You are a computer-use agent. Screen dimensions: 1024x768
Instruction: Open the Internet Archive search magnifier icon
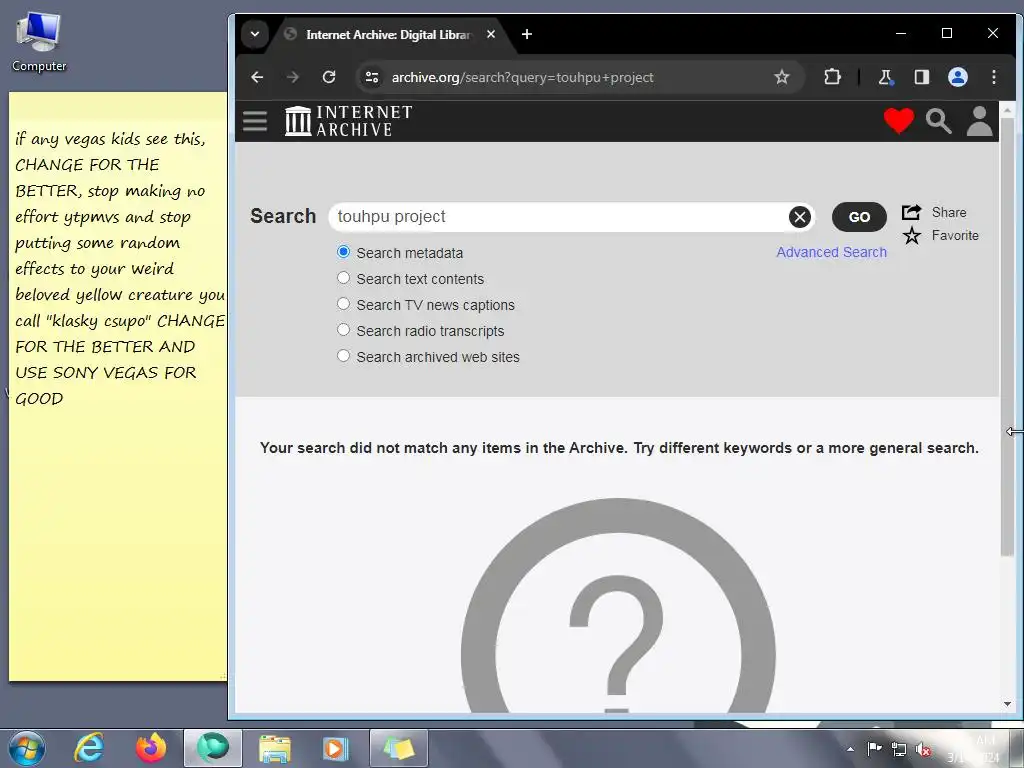coord(938,121)
